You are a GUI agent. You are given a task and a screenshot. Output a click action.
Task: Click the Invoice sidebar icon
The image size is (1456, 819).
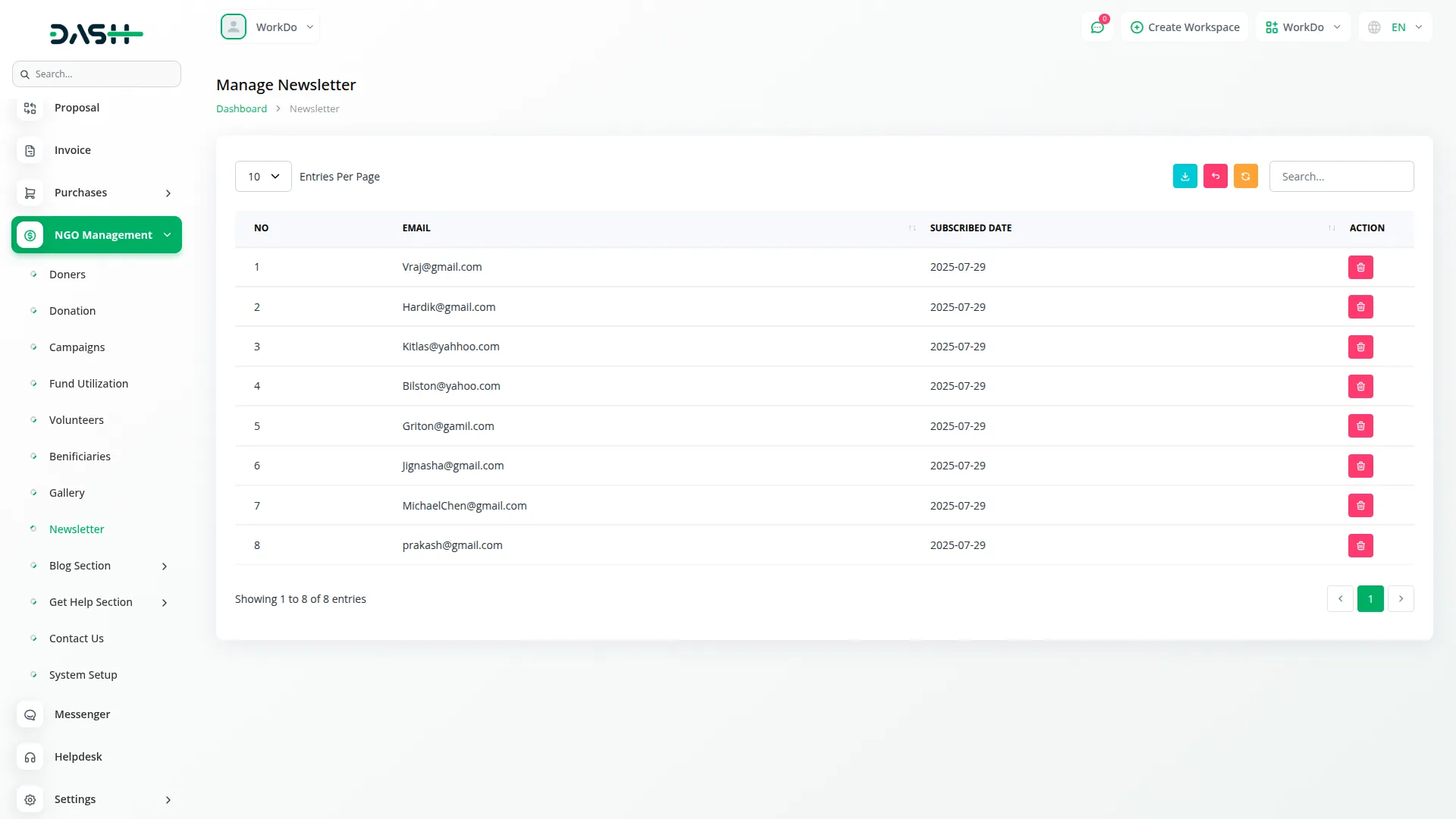(30, 150)
